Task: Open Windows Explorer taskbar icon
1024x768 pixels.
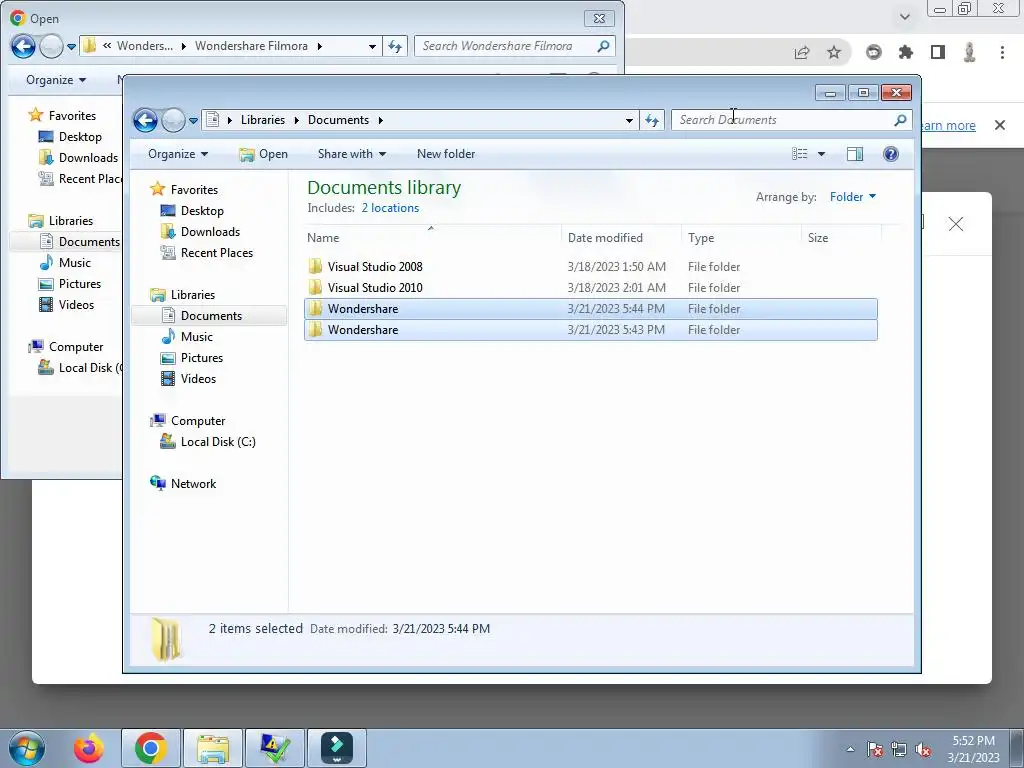Action: tap(213, 748)
